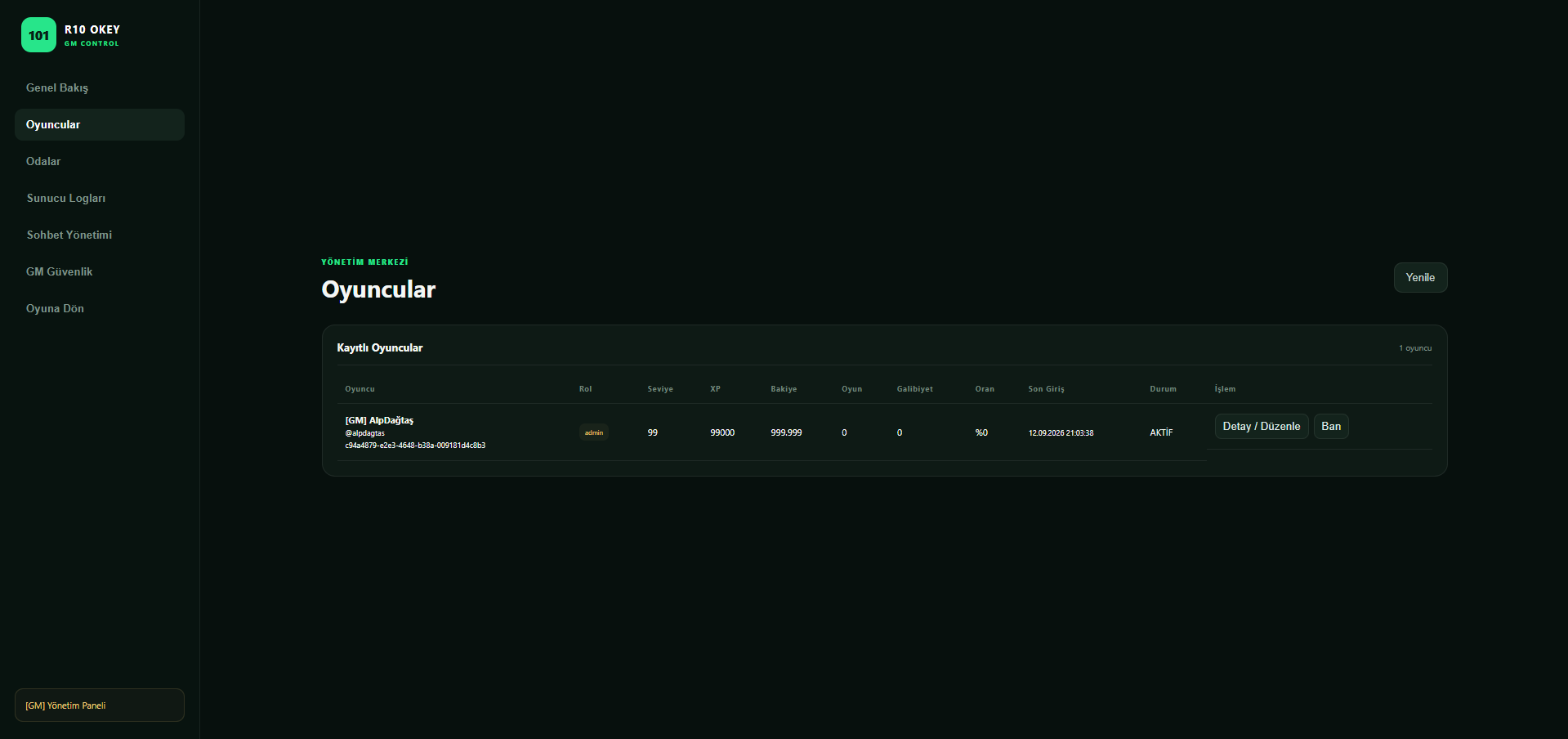Select Oyuncular in the sidebar
Image resolution: width=1568 pixels, height=739 pixels.
pyautogui.click(x=100, y=124)
